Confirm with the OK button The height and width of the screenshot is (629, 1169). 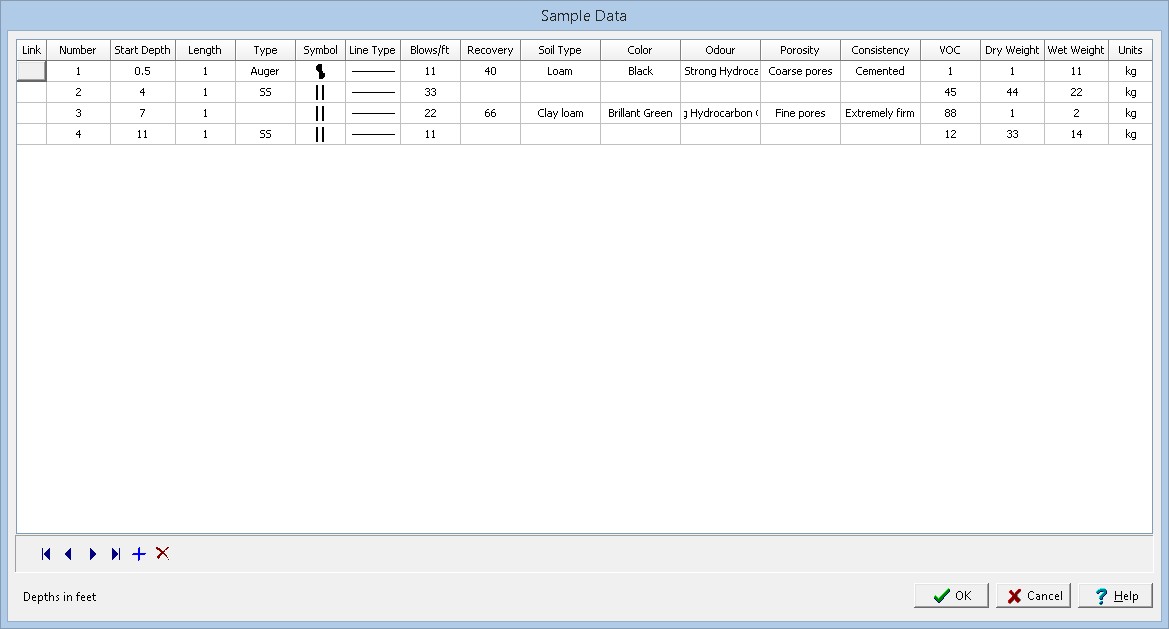click(951, 595)
